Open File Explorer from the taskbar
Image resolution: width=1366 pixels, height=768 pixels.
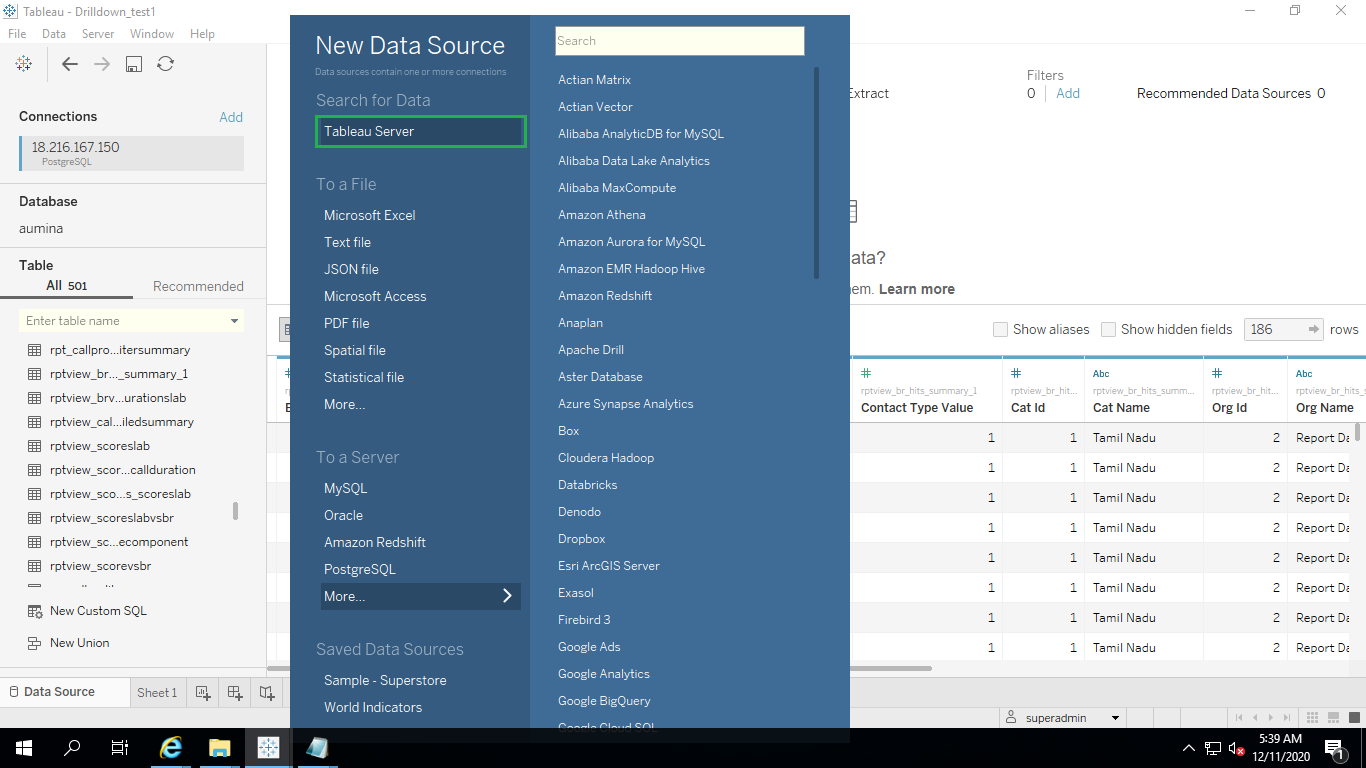click(x=220, y=747)
